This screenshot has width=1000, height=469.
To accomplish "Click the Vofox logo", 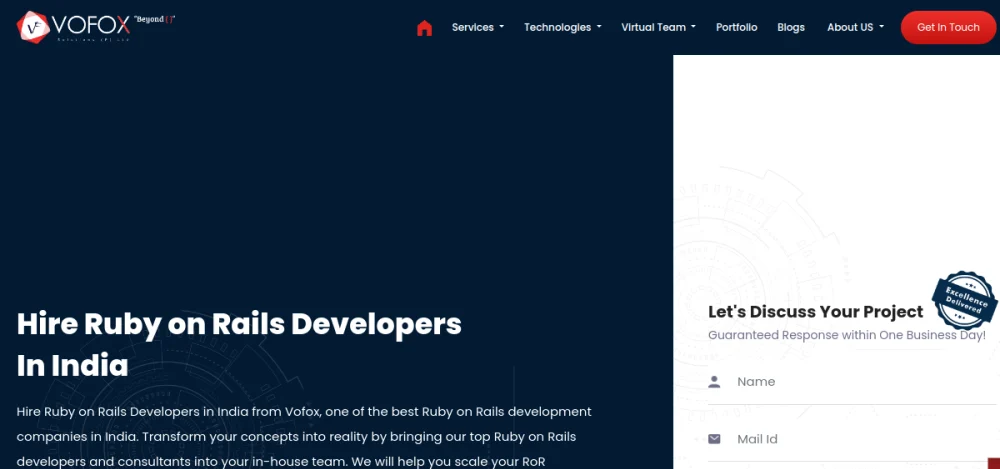I will (96, 27).
